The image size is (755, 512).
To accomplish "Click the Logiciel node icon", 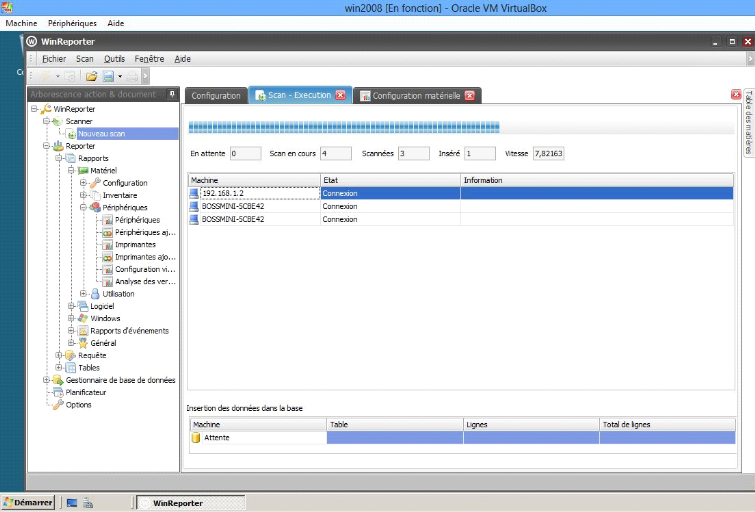I will click(x=83, y=306).
